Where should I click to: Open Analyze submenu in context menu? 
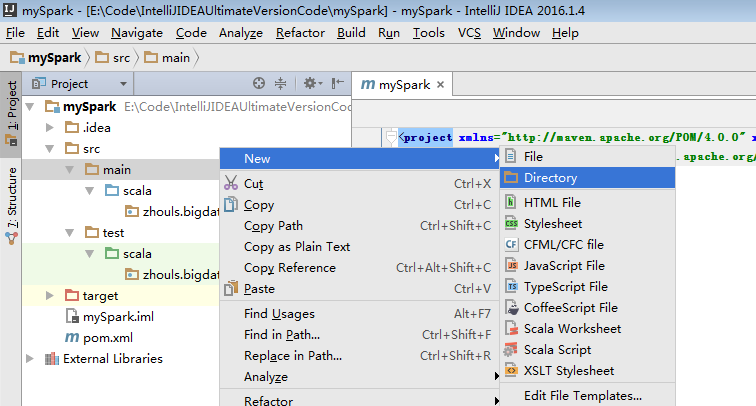360,377
